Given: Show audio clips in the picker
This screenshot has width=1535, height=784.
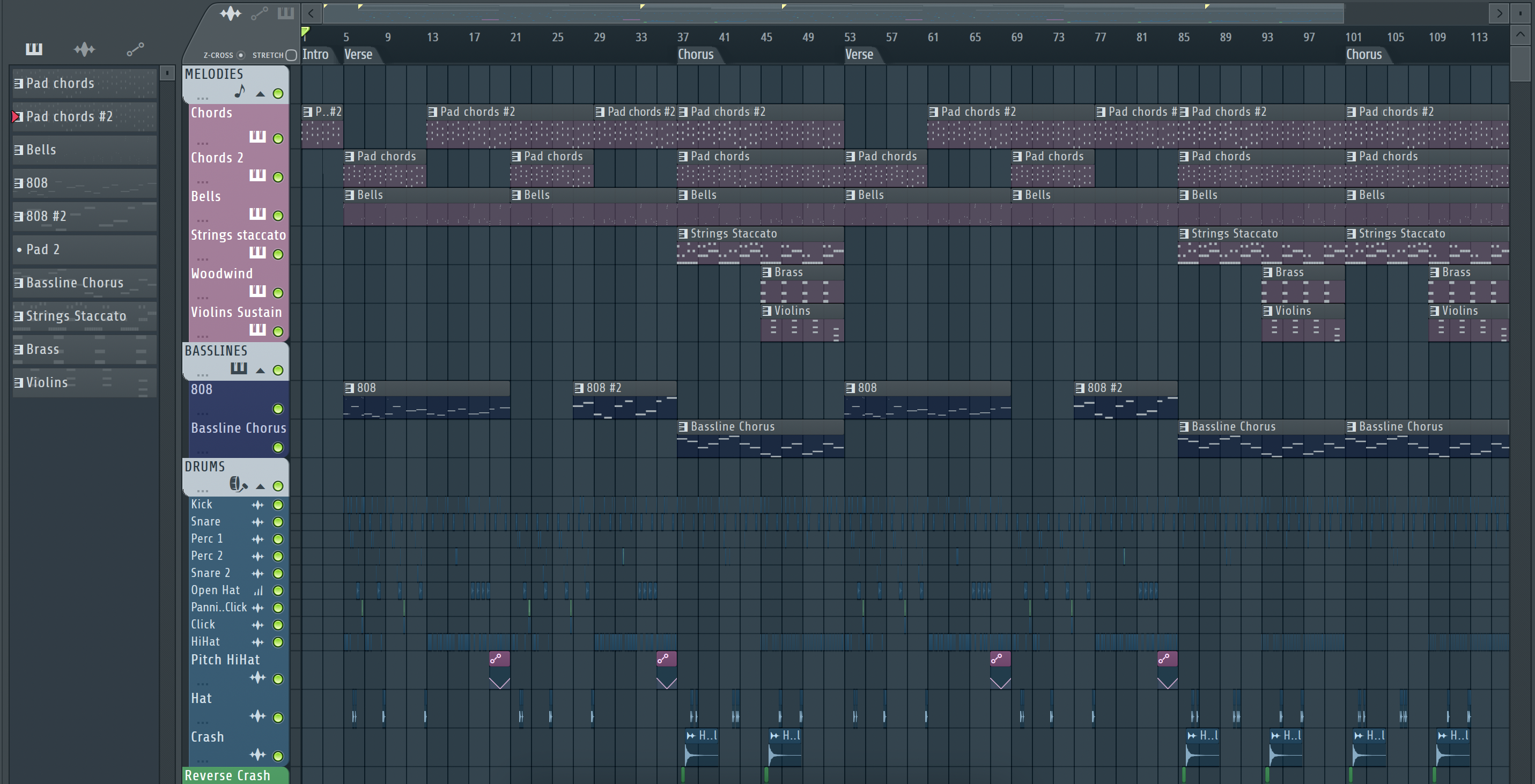Looking at the screenshot, I should (x=84, y=49).
